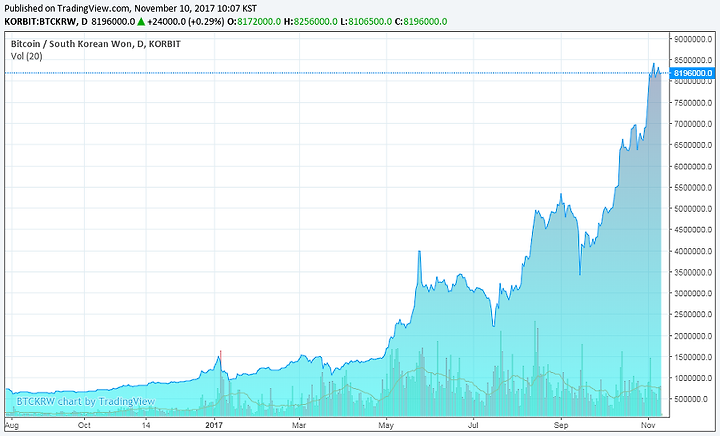Screen dimensions: 720x436
Task: Click the 2500000.0 price axis label
Action: click(x=693, y=315)
